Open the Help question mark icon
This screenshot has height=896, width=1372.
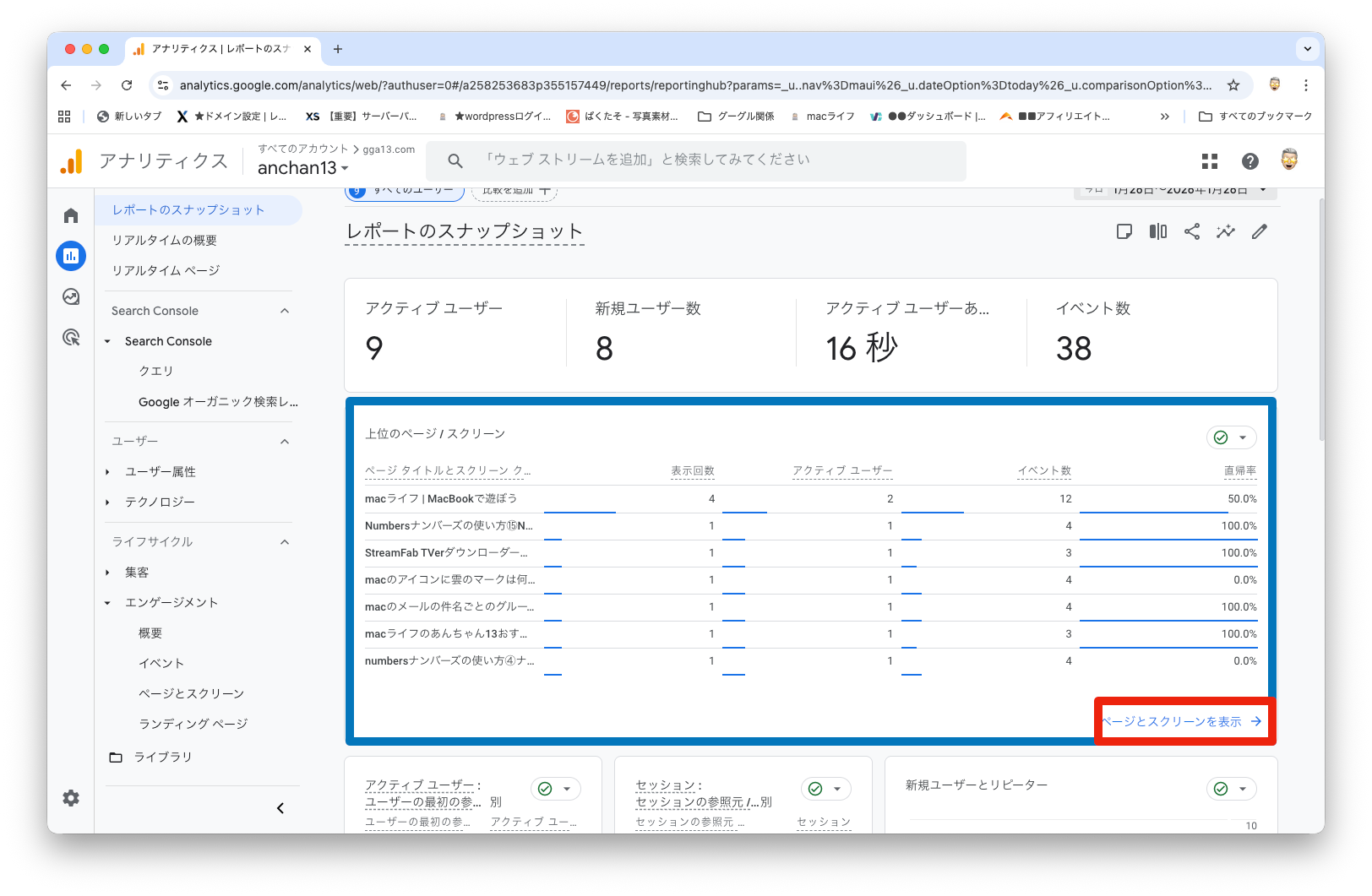(x=1250, y=161)
